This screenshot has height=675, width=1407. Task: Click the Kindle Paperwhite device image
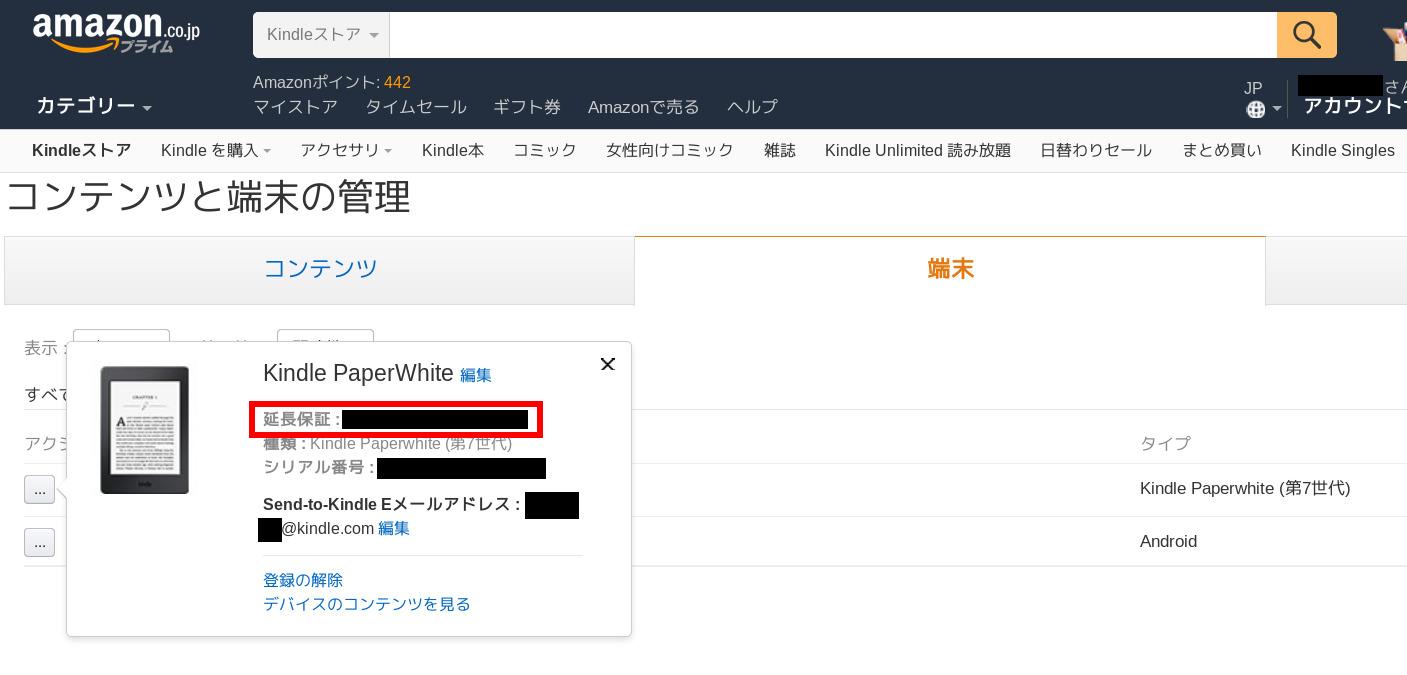pos(144,430)
